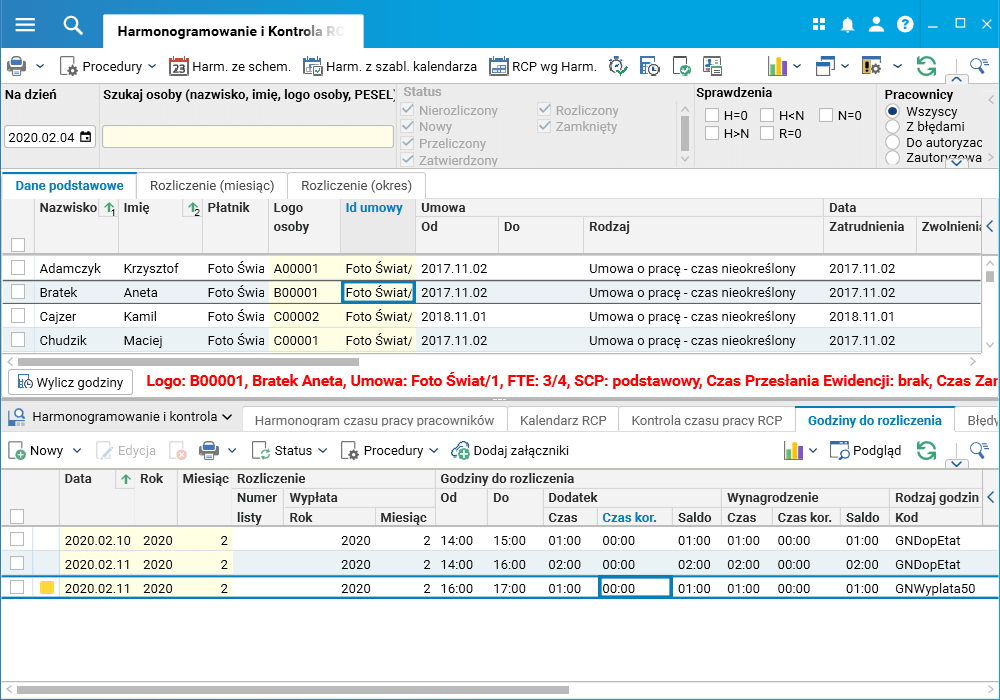Open the Kalendarz RCP tab

[x=563, y=420]
